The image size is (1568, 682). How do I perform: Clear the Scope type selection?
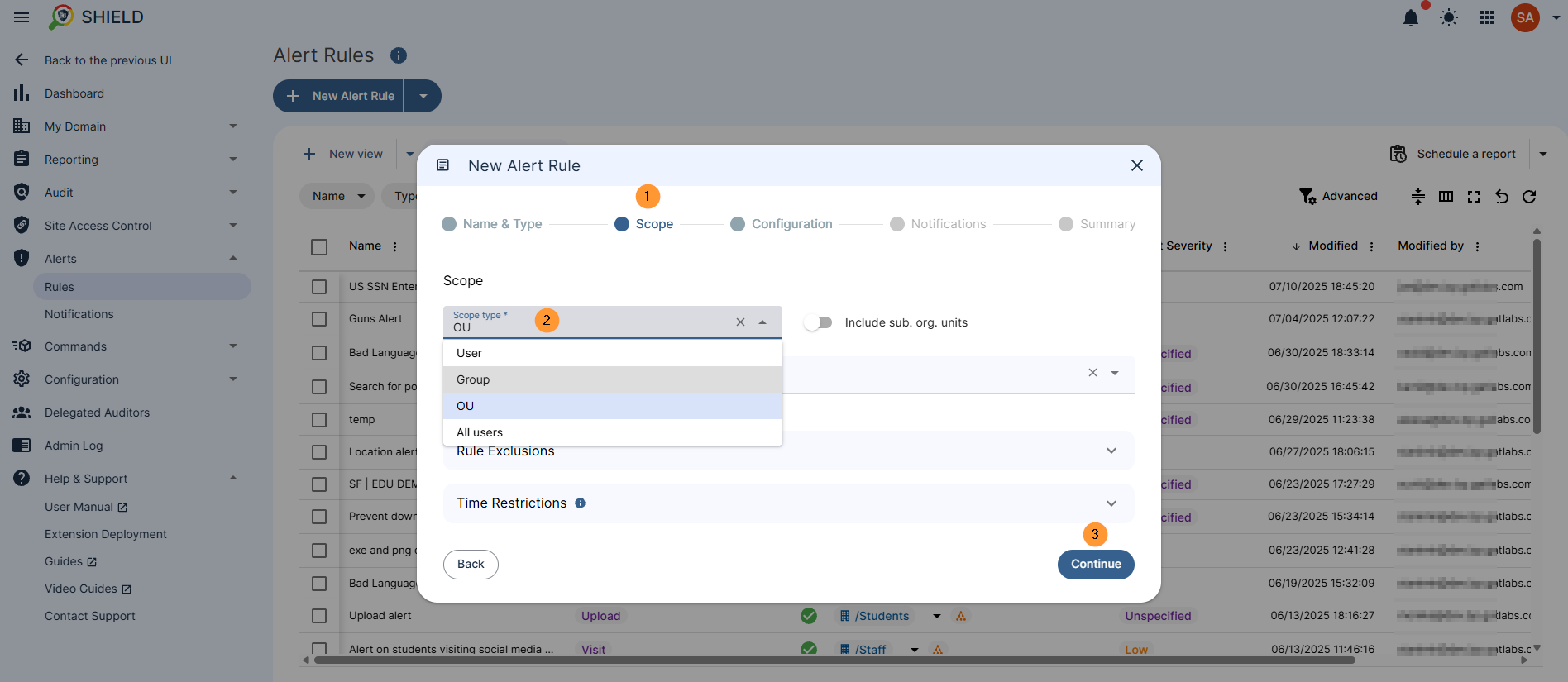740,322
